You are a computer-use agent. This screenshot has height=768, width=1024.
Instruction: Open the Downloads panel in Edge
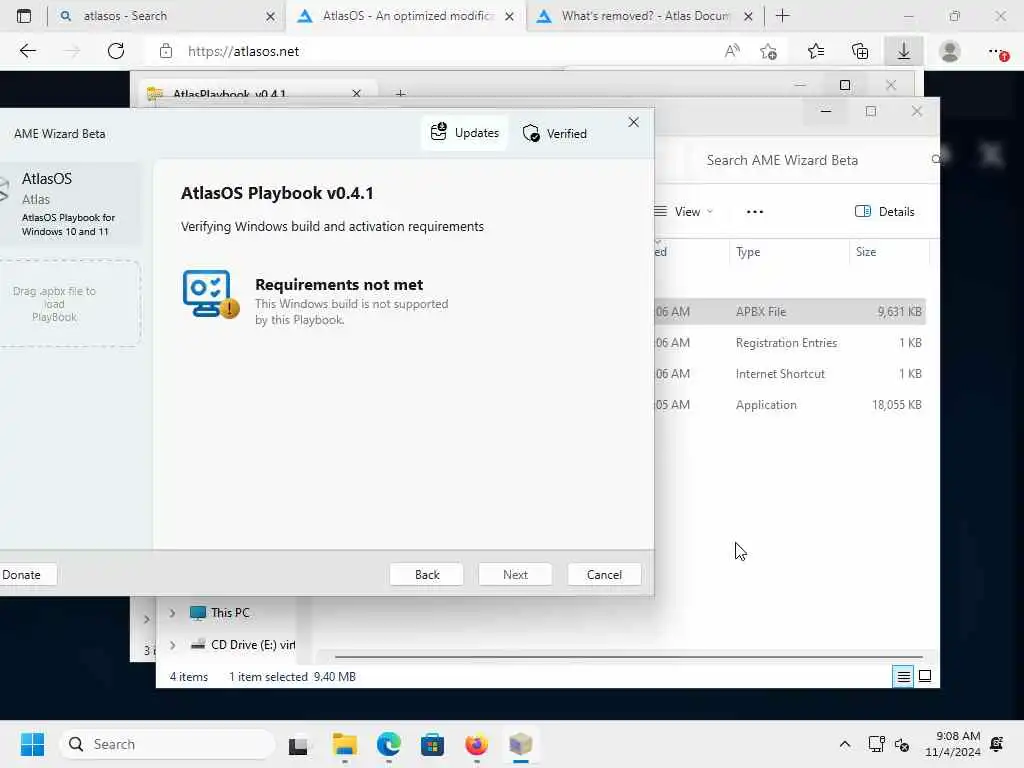(x=904, y=51)
